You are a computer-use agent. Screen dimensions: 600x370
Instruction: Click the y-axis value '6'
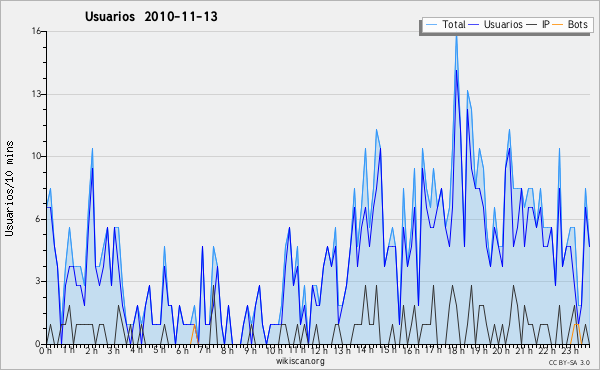pyautogui.click(x=38, y=219)
